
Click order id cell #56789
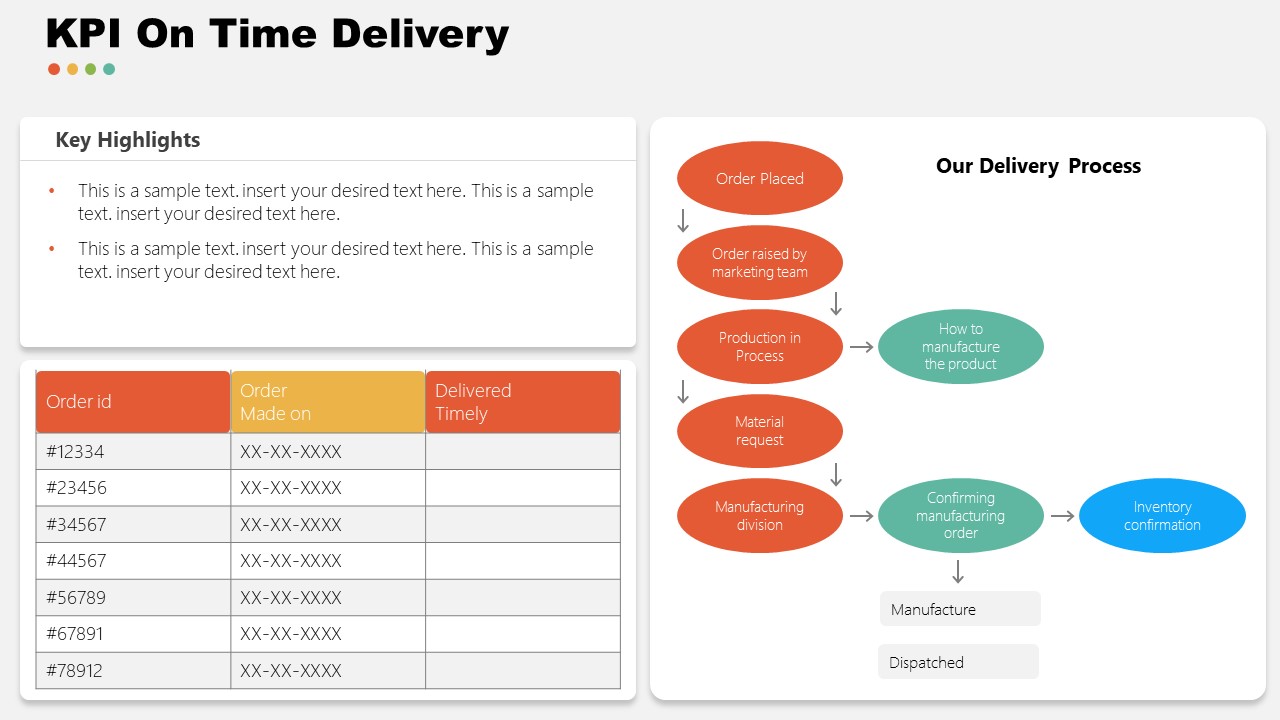(133, 598)
